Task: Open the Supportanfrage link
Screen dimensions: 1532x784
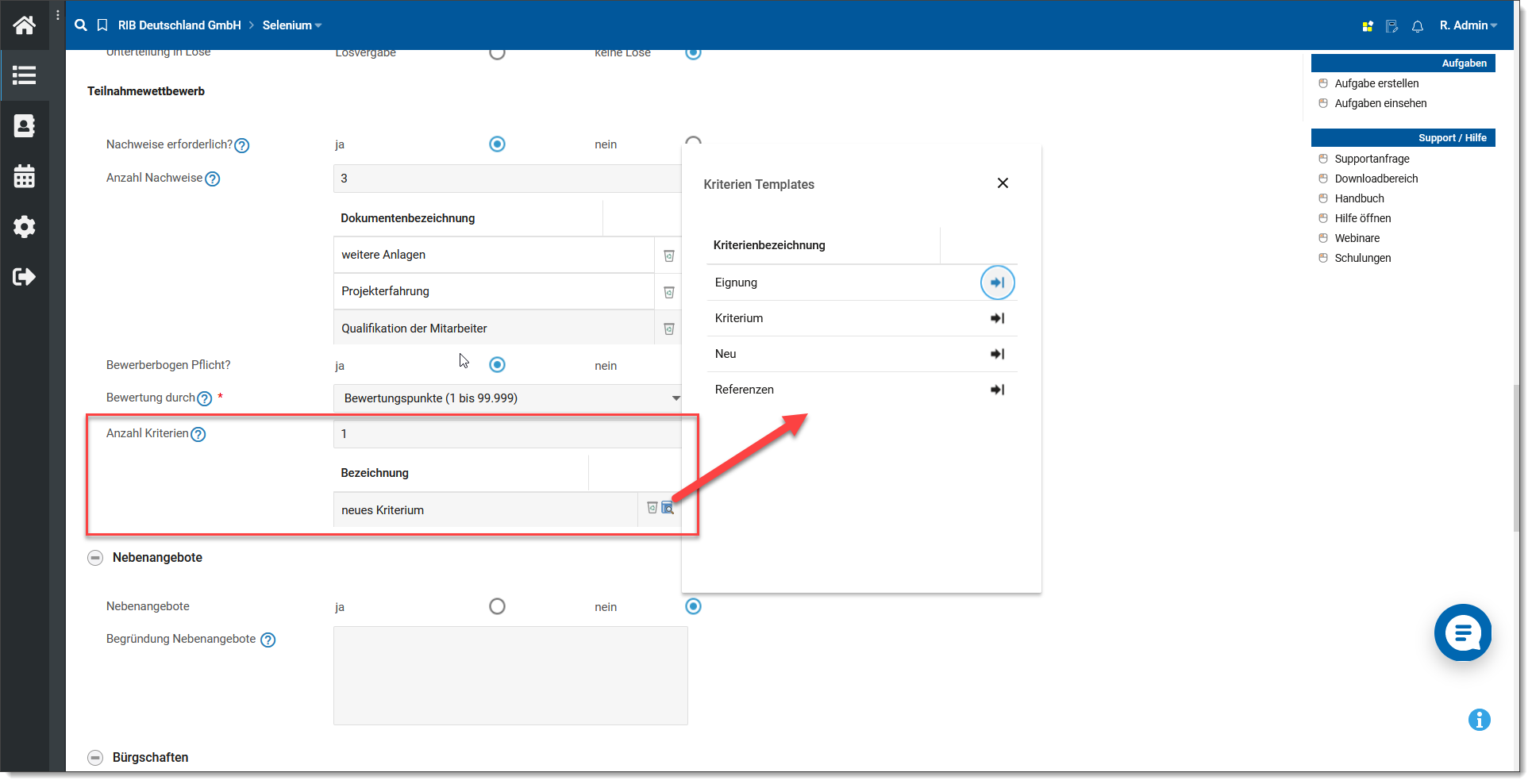Action: pyautogui.click(x=1372, y=159)
